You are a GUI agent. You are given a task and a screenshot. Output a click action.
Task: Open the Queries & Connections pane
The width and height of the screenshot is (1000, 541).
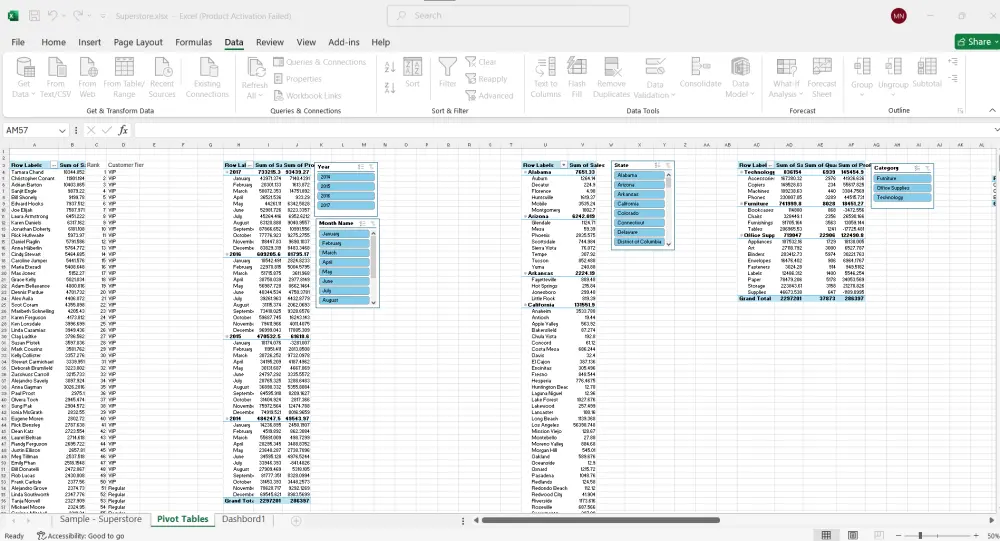pyautogui.click(x=320, y=62)
